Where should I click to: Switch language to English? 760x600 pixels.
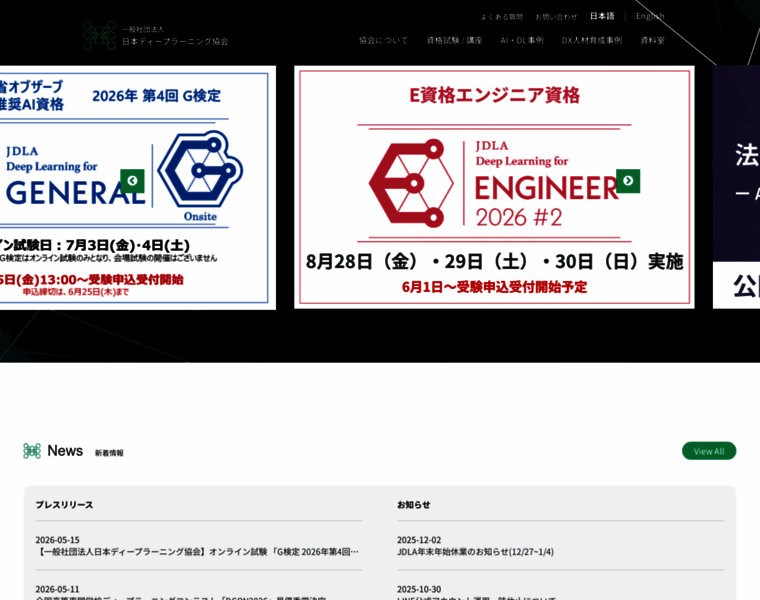(x=650, y=16)
